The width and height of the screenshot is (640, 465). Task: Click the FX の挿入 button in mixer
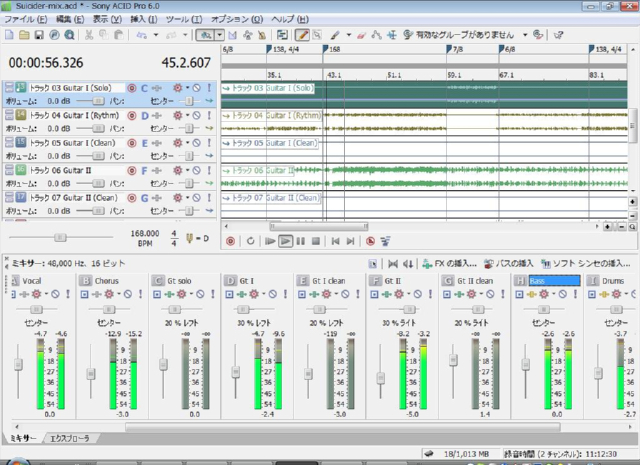click(451, 263)
